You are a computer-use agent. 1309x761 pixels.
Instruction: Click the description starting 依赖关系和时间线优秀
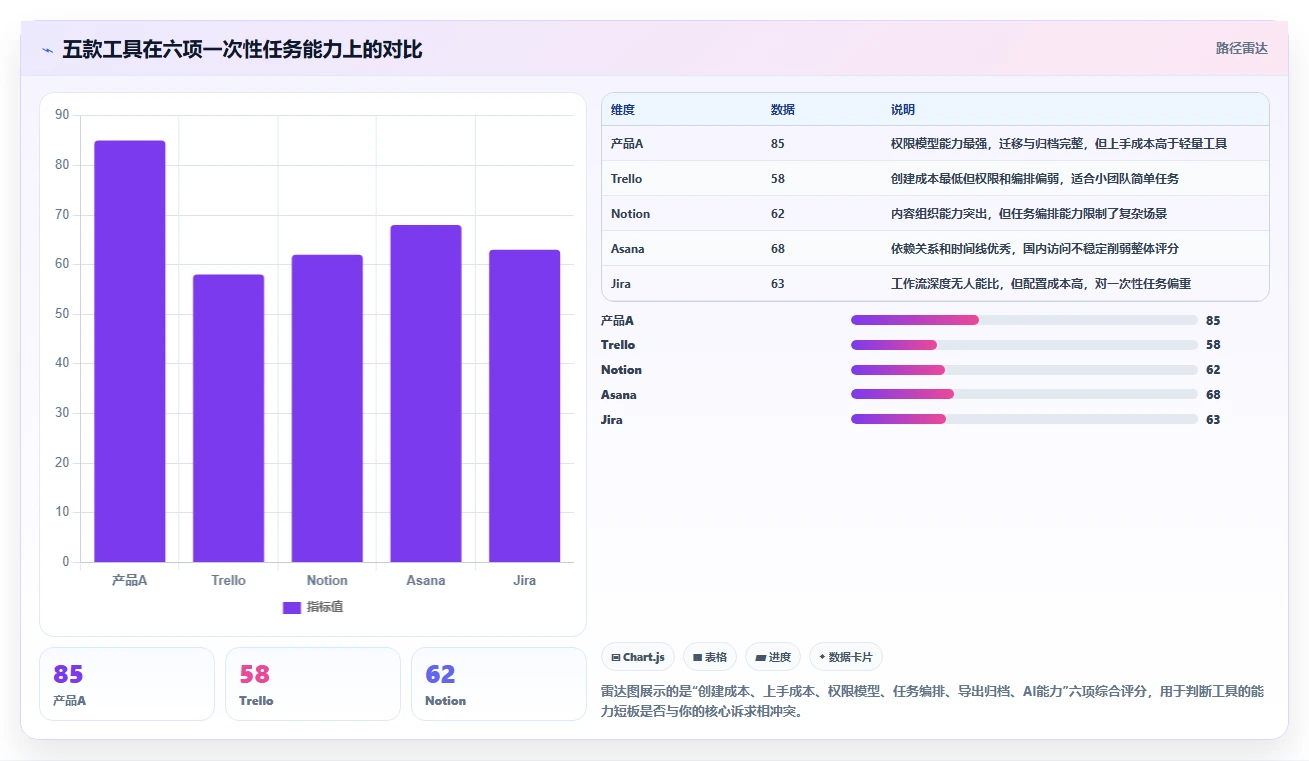pos(1035,249)
